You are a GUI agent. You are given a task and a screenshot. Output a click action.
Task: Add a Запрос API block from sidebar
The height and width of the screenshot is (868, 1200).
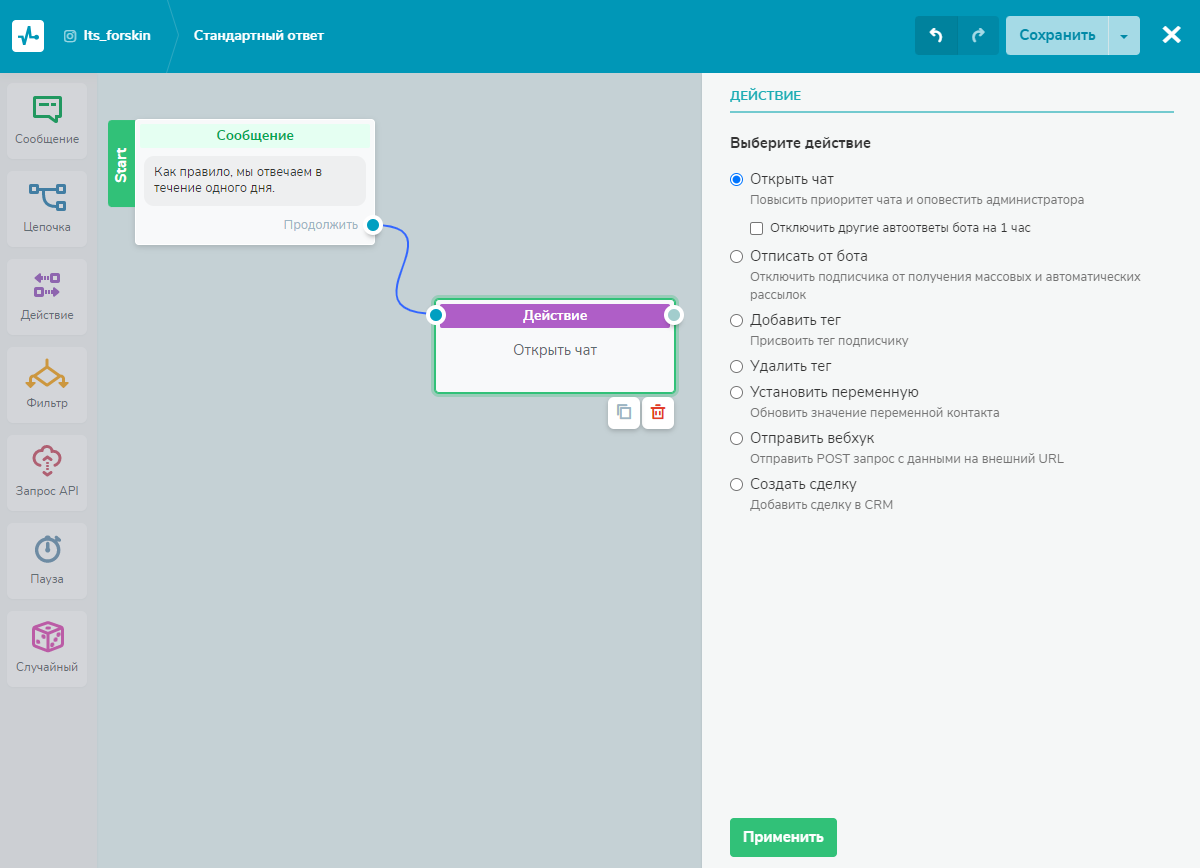47,472
